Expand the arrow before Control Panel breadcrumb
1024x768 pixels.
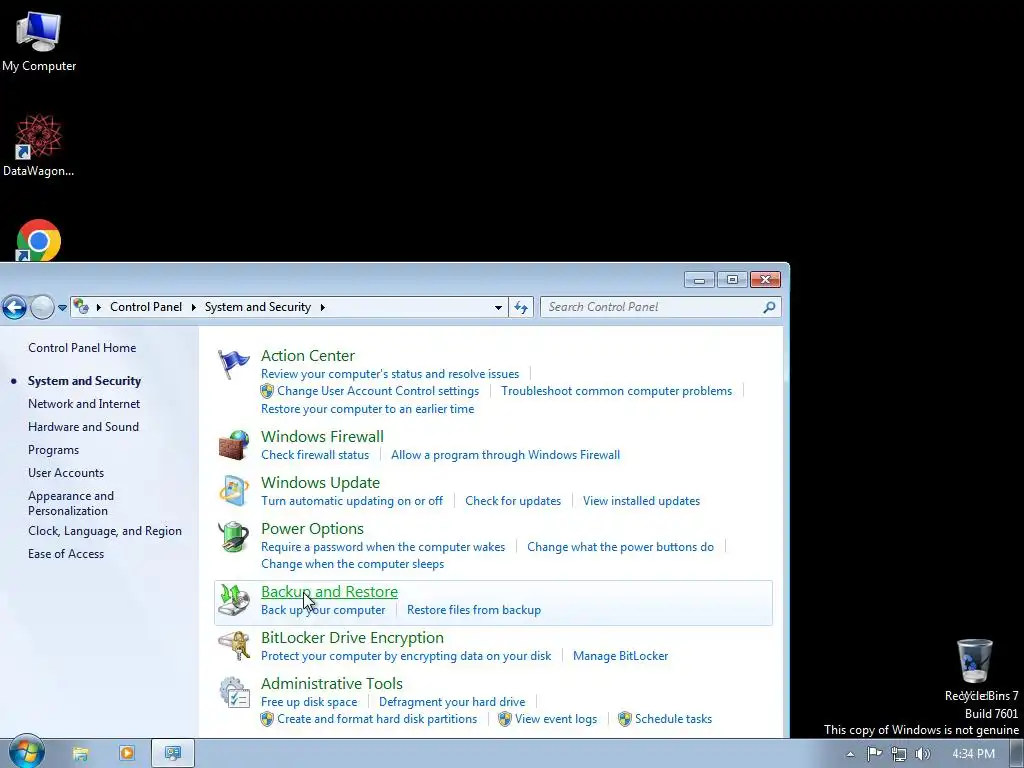tap(99, 307)
